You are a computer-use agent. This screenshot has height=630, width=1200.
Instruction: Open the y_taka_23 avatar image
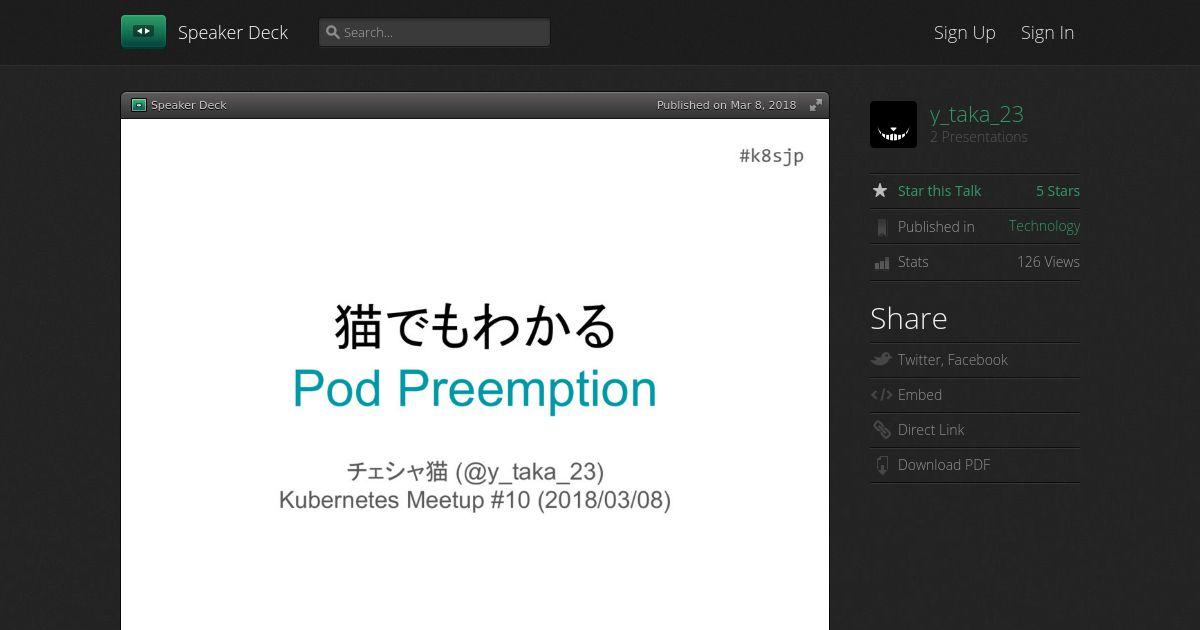[893, 124]
